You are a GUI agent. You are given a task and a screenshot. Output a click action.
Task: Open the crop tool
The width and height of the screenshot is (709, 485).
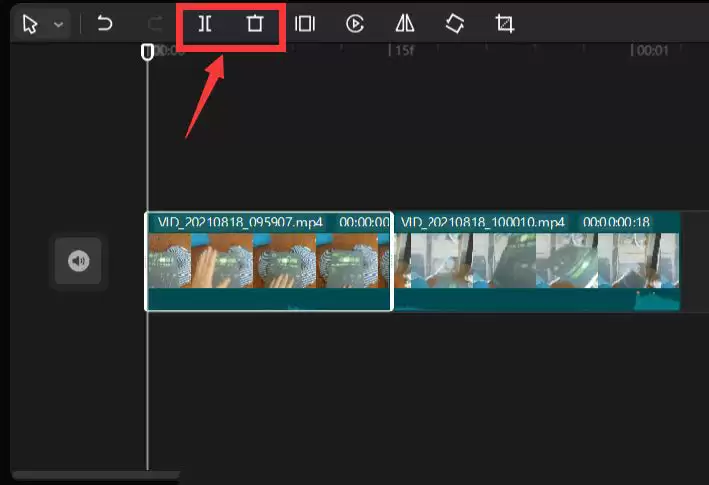[505, 24]
